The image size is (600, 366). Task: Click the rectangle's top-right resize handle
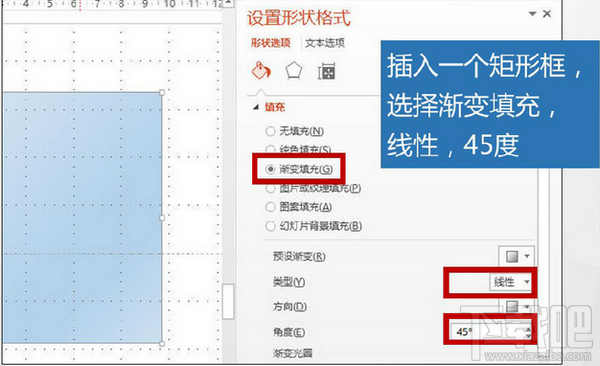pyautogui.click(x=162, y=92)
